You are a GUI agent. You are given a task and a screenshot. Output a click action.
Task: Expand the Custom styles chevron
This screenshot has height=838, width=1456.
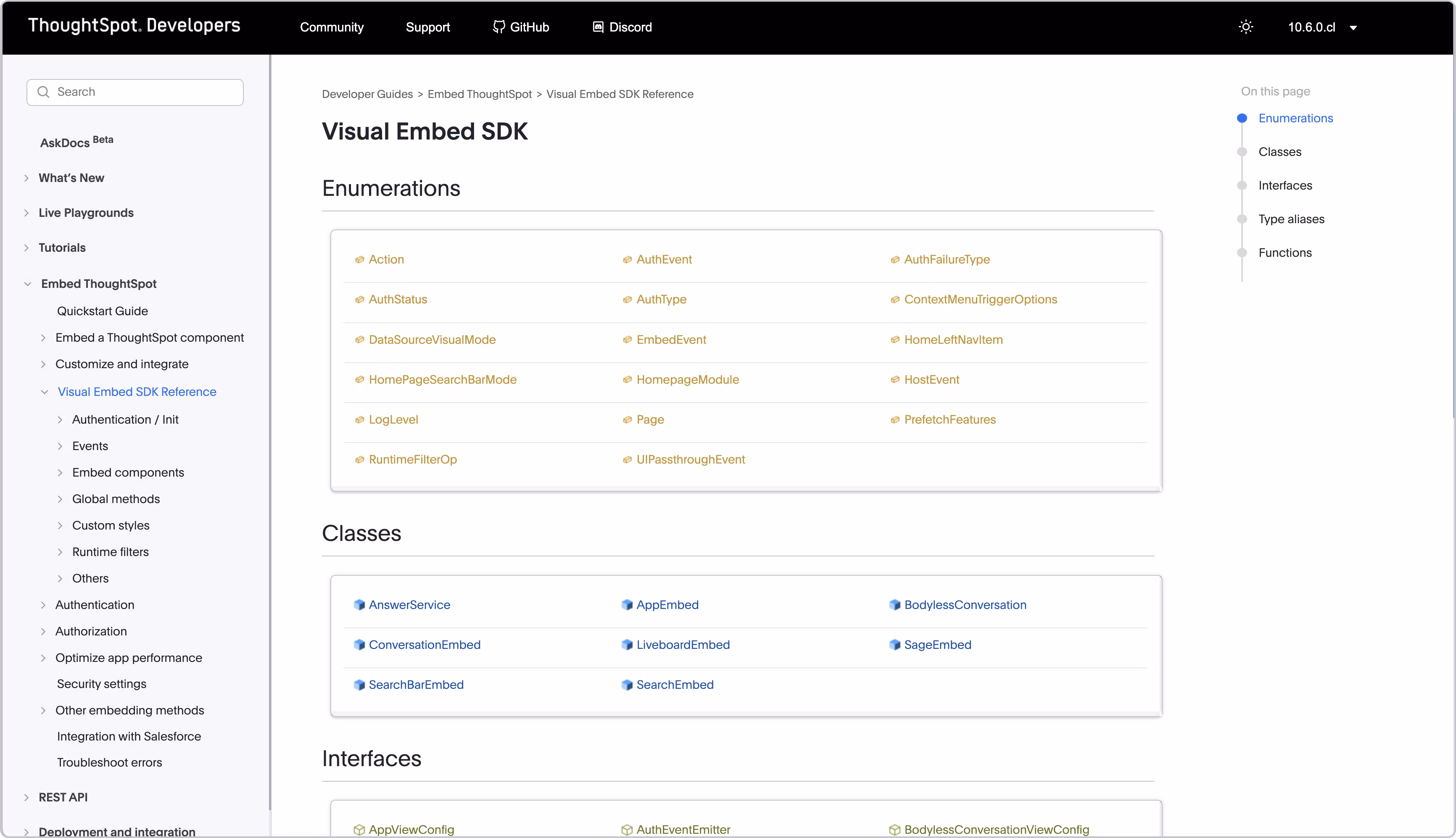60,525
